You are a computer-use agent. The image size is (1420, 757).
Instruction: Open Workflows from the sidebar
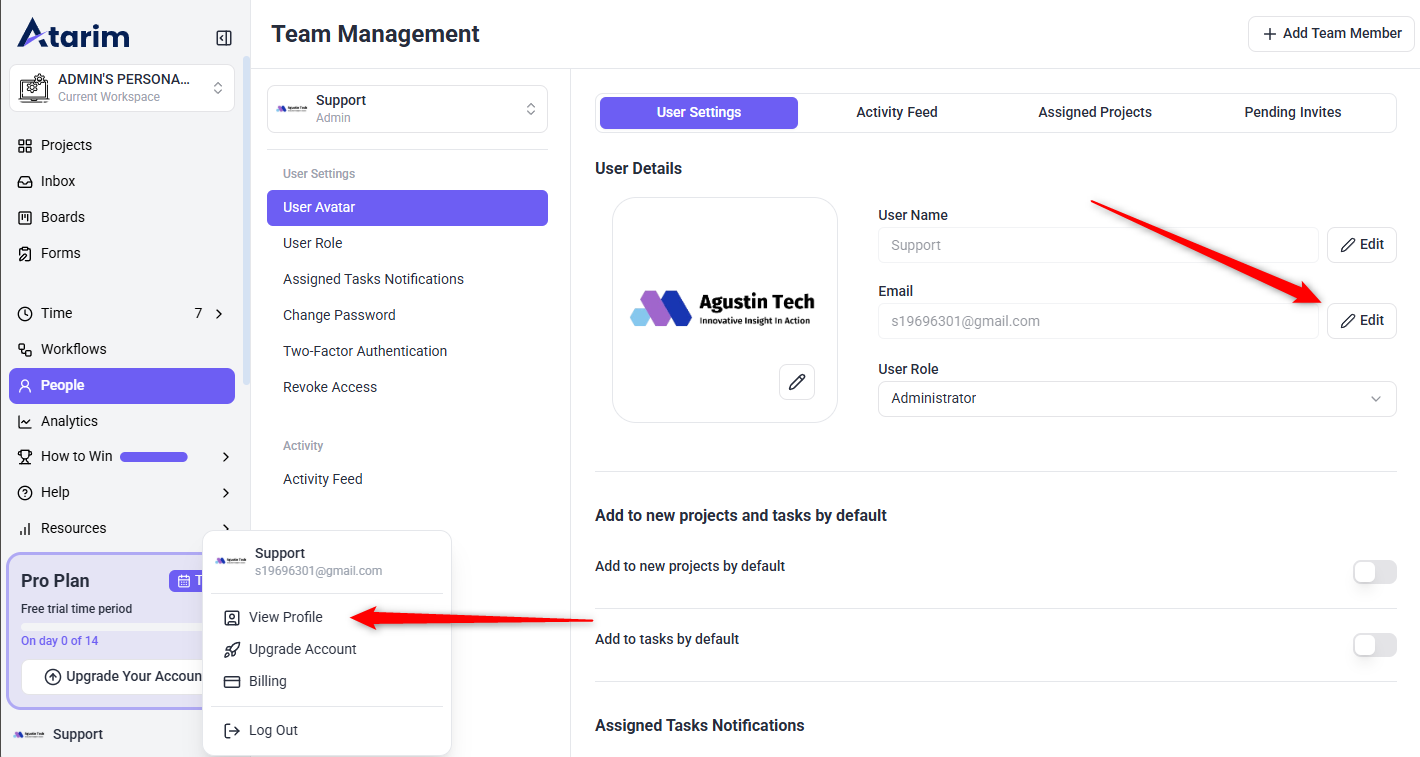(x=73, y=349)
